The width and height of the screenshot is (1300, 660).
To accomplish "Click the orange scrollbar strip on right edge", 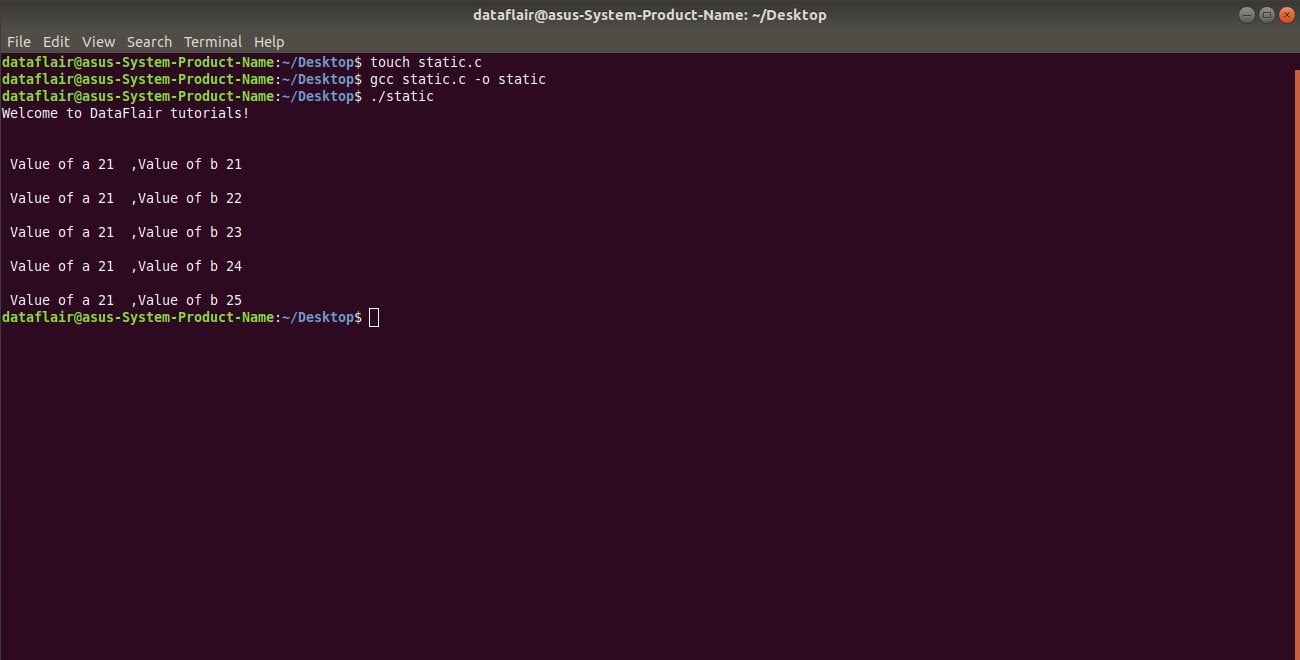I will click(x=1296, y=300).
